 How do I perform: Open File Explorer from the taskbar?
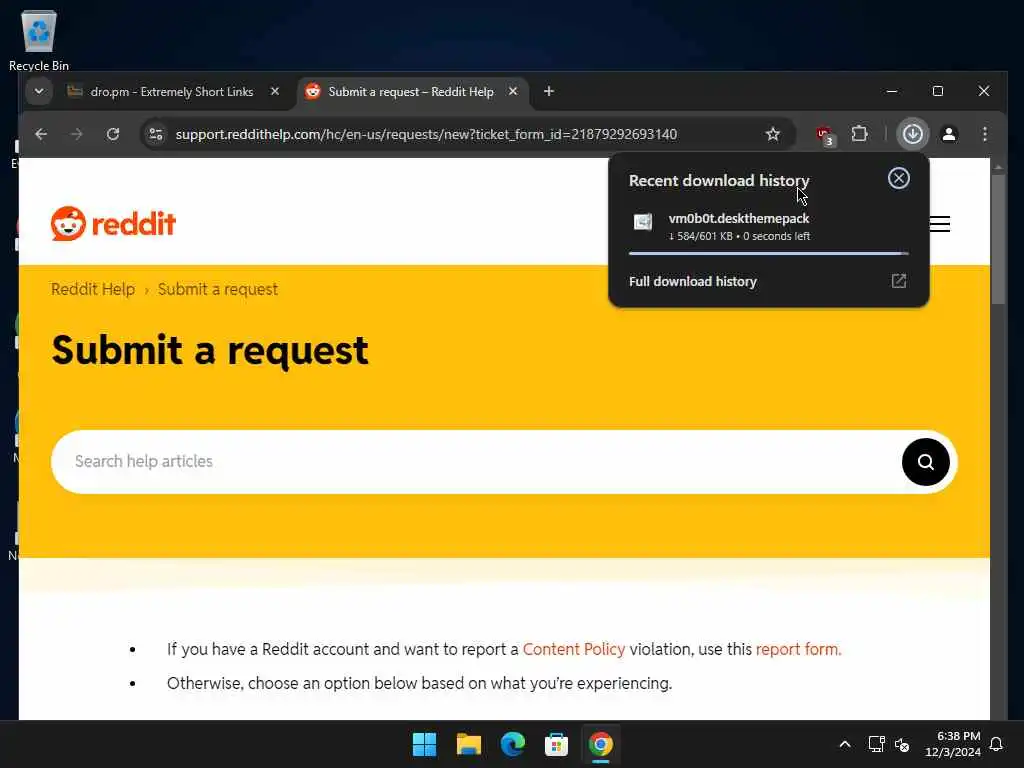click(x=468, y=744)
